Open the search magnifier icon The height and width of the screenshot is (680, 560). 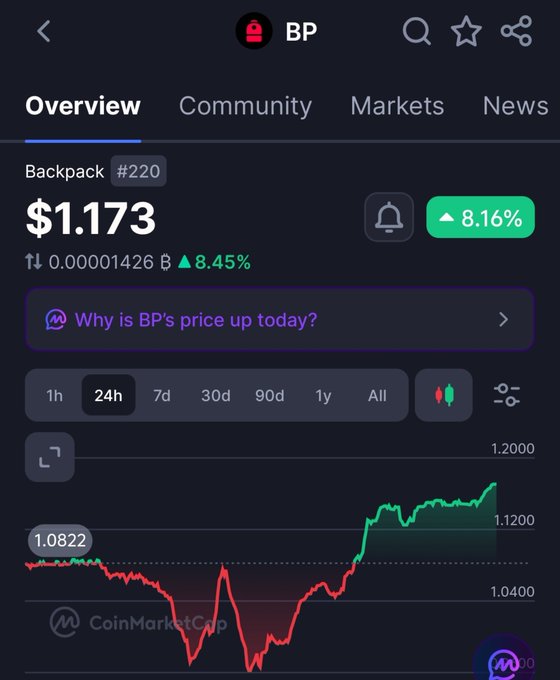pos(416,31)
